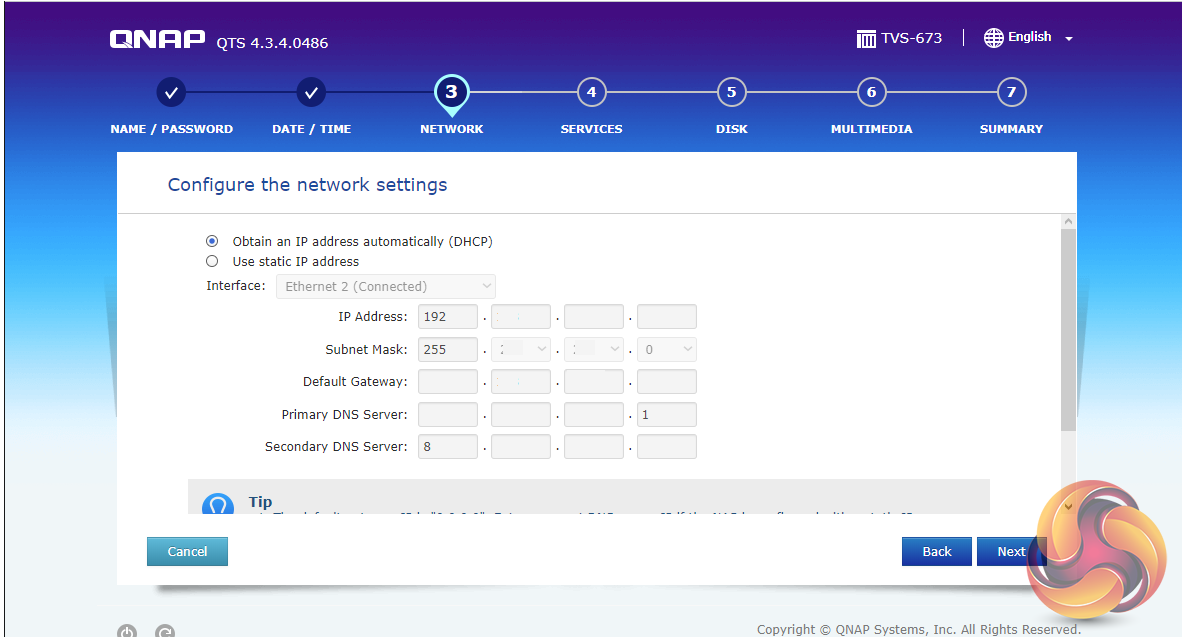Click the Default Gateway second octet field
1186x638 pixels.
521,382
